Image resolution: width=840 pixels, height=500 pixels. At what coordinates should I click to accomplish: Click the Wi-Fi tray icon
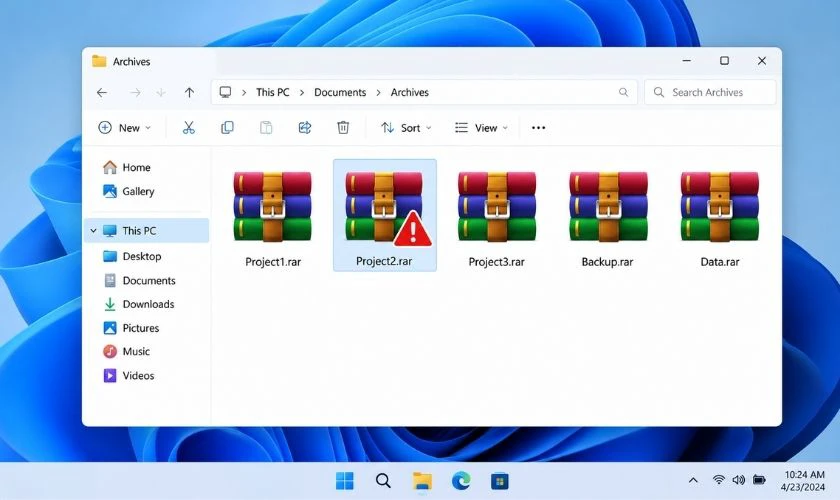[719, 480]
